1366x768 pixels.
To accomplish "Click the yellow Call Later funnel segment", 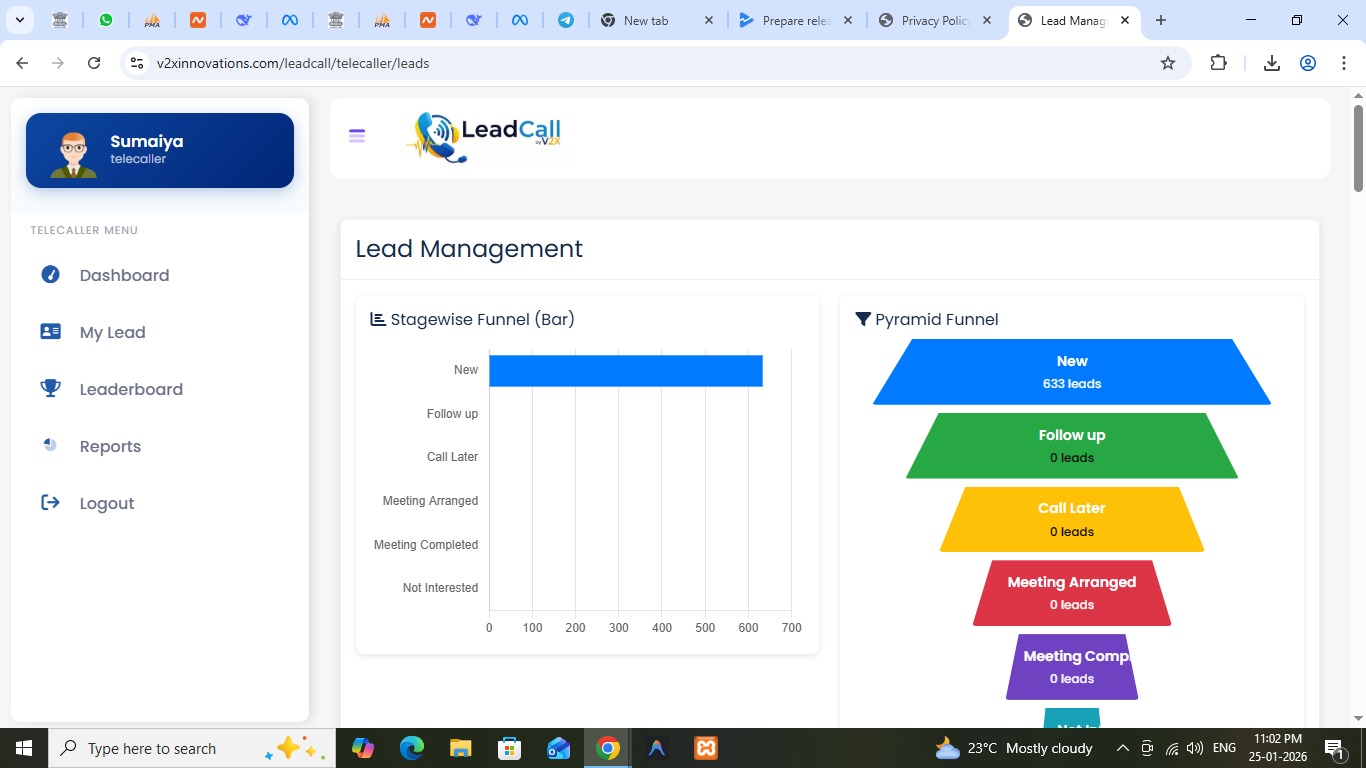I will 1071,520.
